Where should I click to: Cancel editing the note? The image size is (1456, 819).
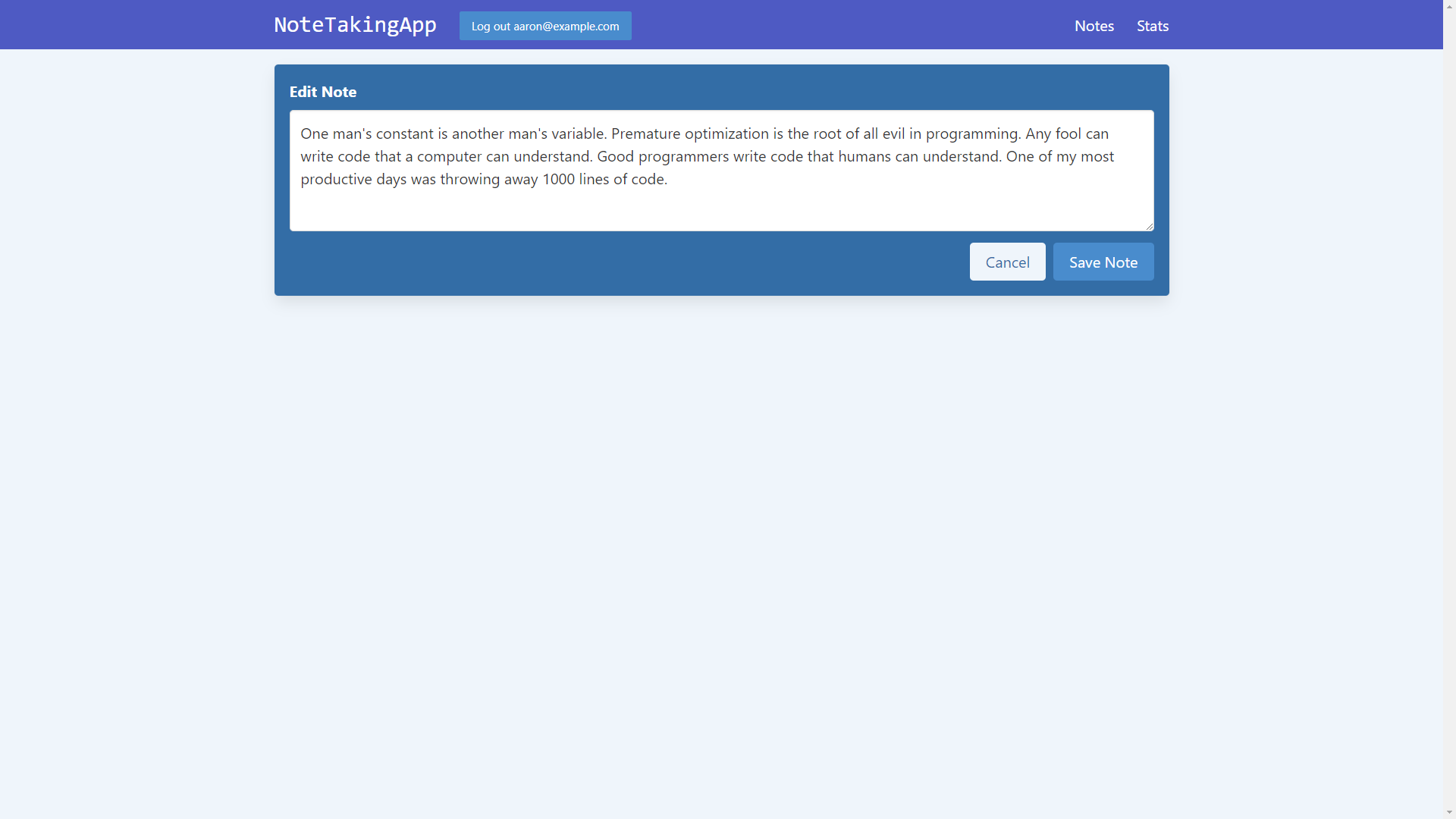coord(1007,262)
